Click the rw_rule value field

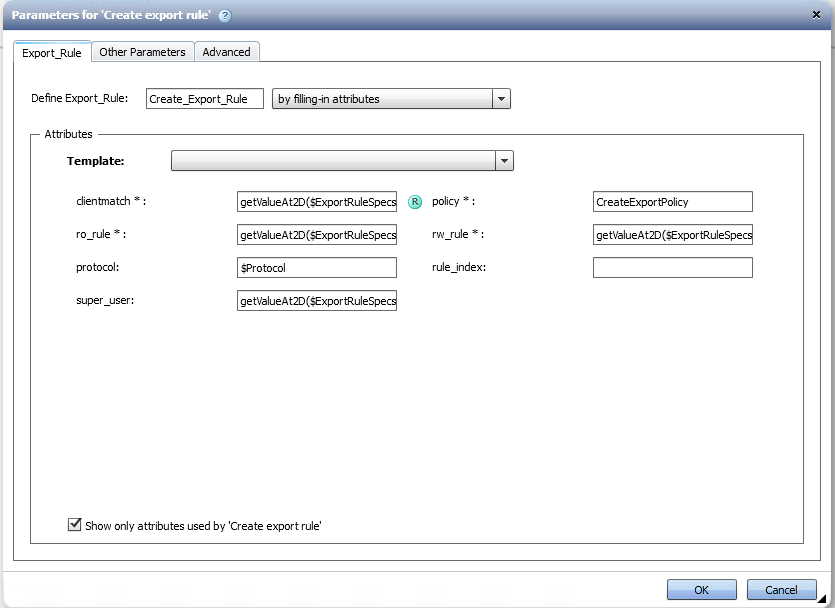click(x=672, y=234)
